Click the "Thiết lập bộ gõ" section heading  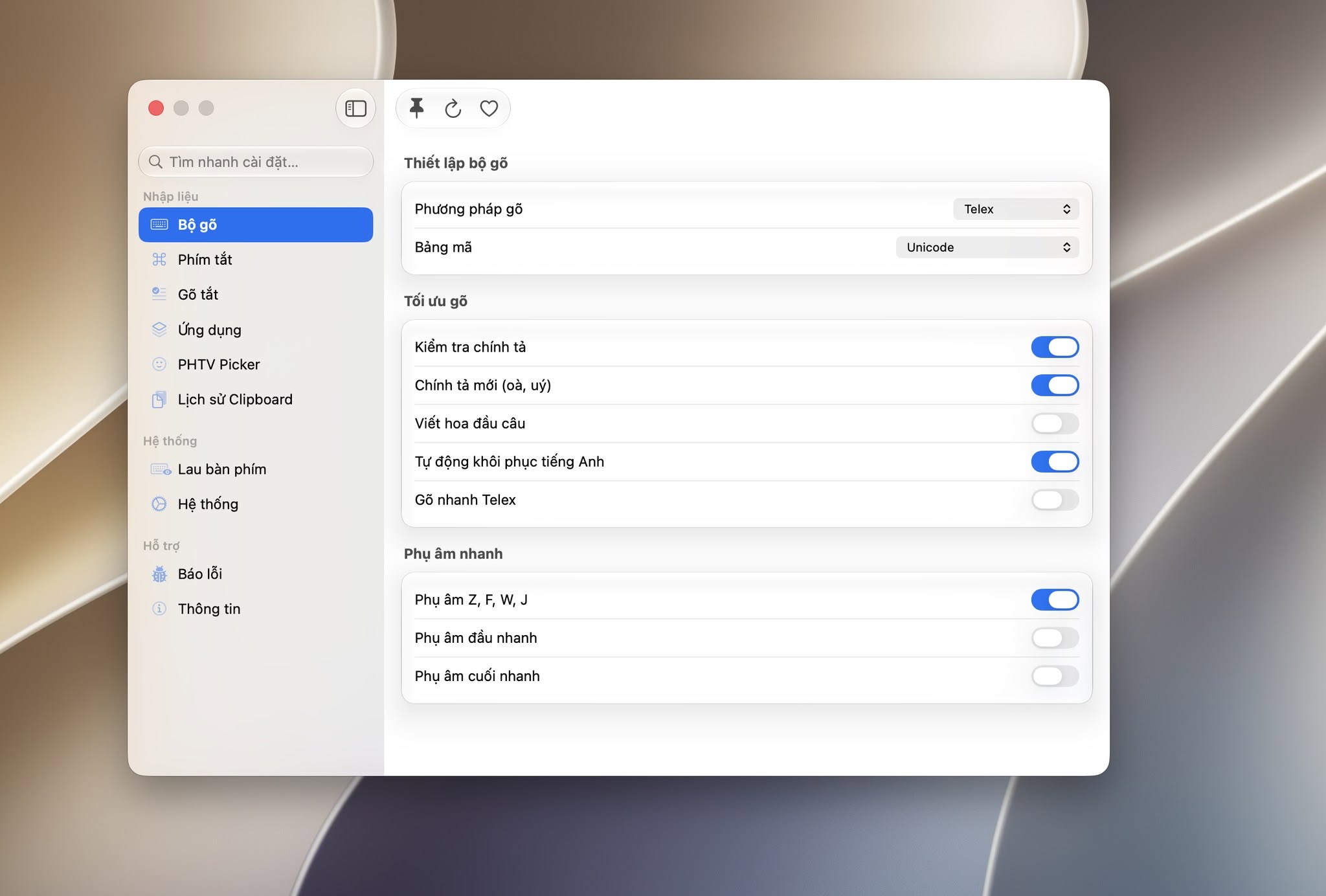456,163
